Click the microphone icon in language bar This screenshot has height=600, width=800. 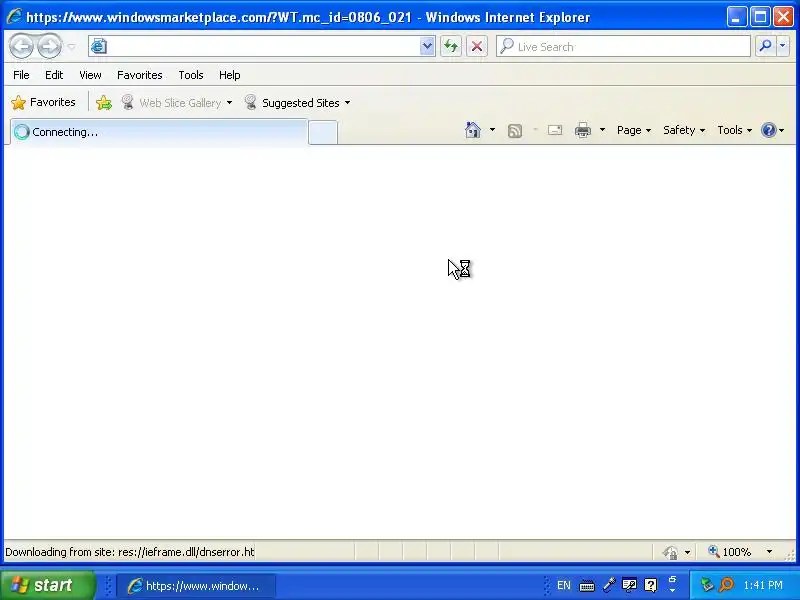pyautogui.click(x=609, y=585)
